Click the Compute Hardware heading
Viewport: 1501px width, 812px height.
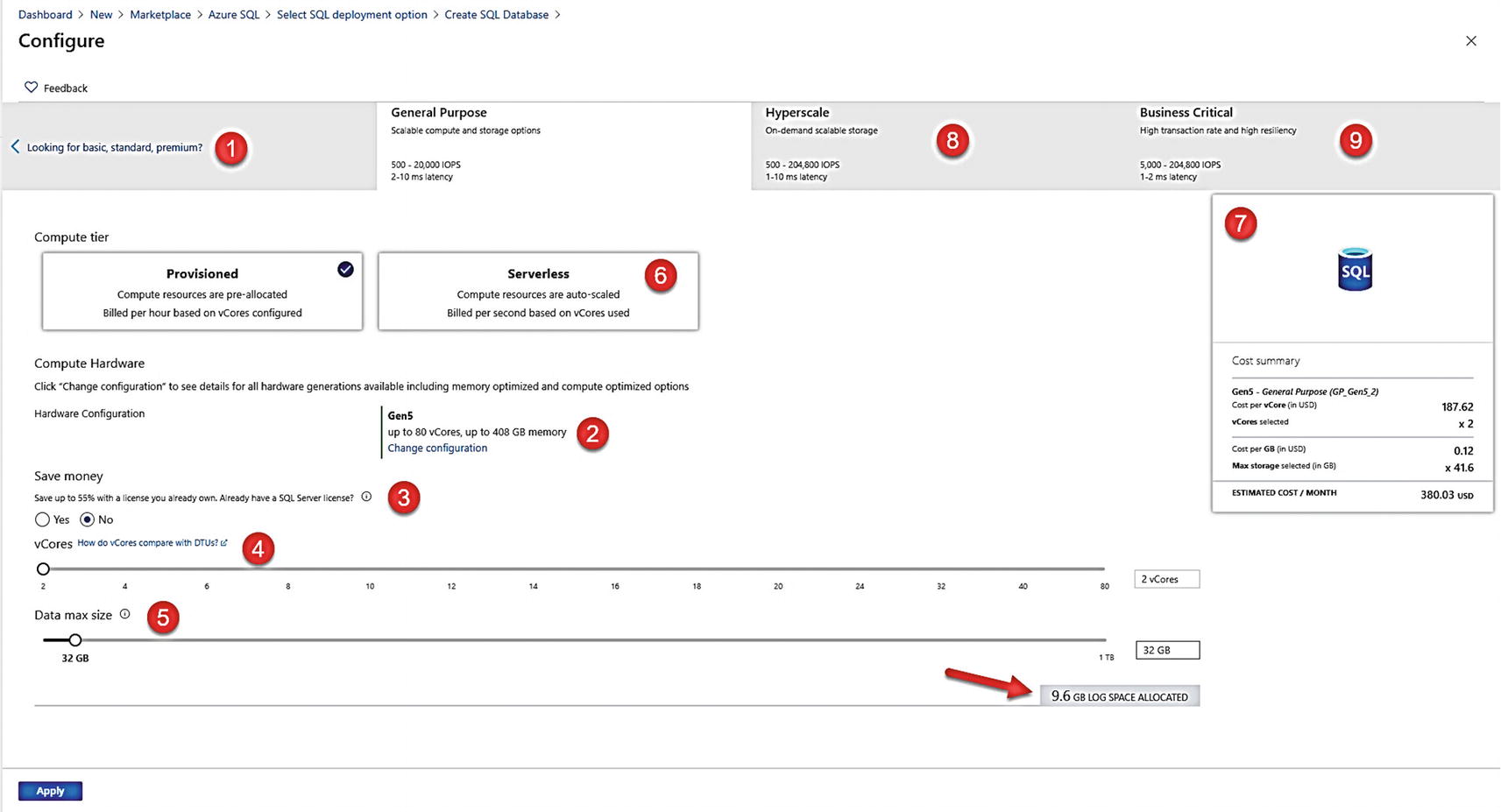pos(89,364)
